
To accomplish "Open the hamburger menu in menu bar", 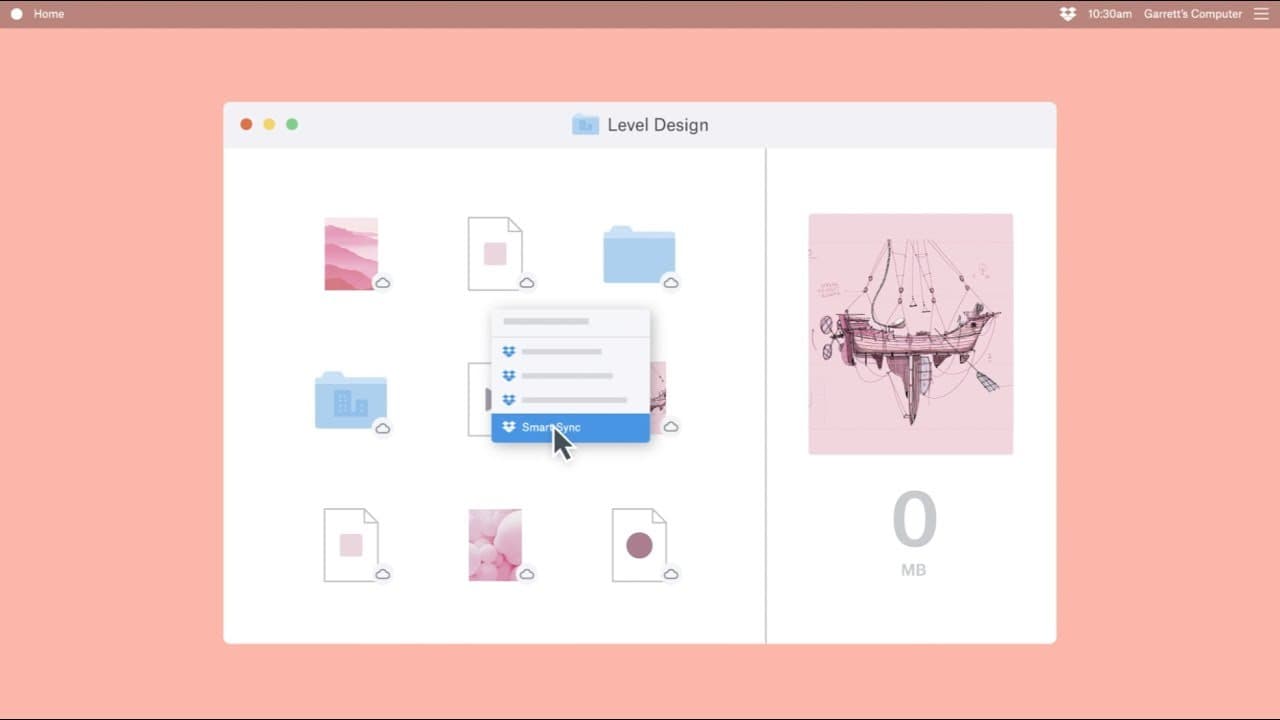I will pyautogui.click(x=1261, y=14).
